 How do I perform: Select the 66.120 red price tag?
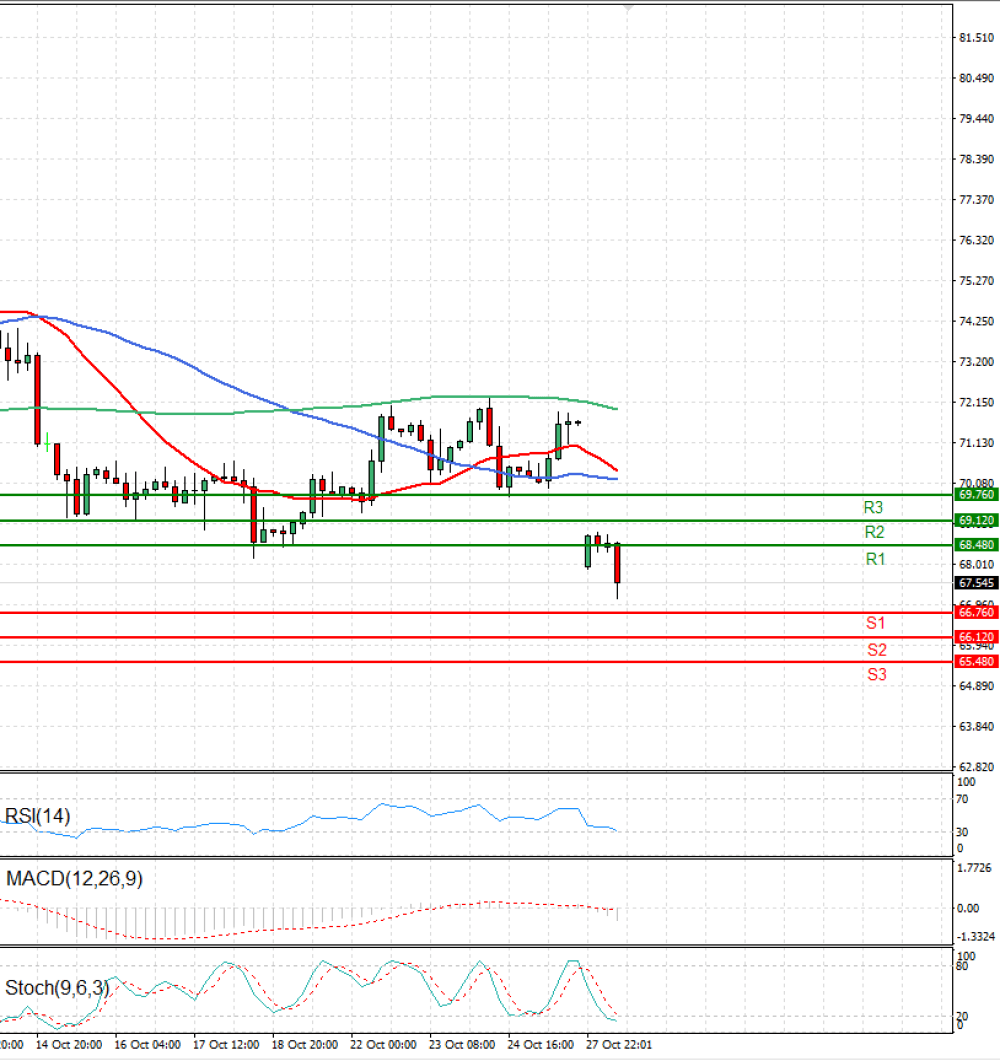click(976, 637)
